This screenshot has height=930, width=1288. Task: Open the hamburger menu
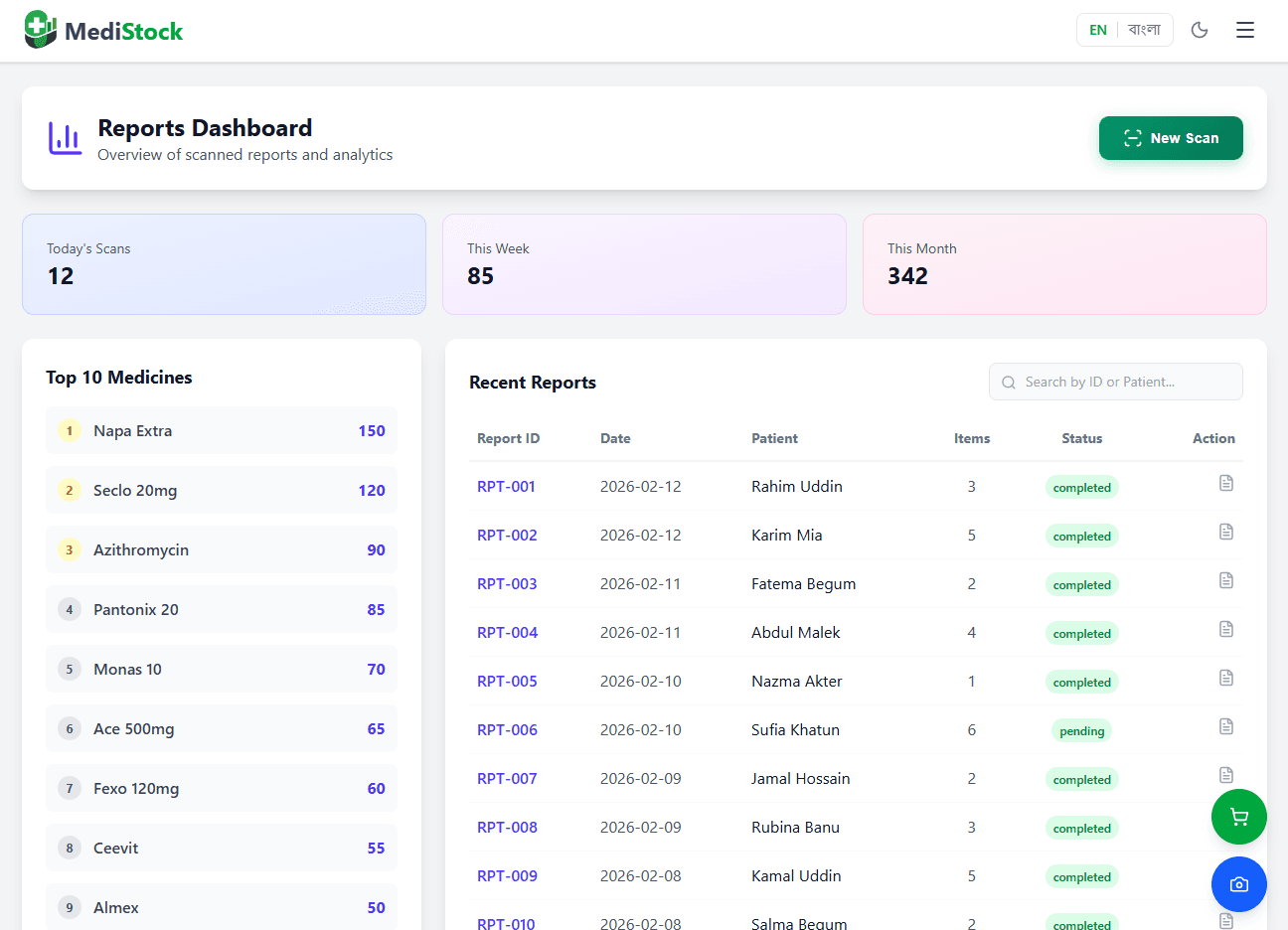pyautogui.click(x=1244, y=30)
